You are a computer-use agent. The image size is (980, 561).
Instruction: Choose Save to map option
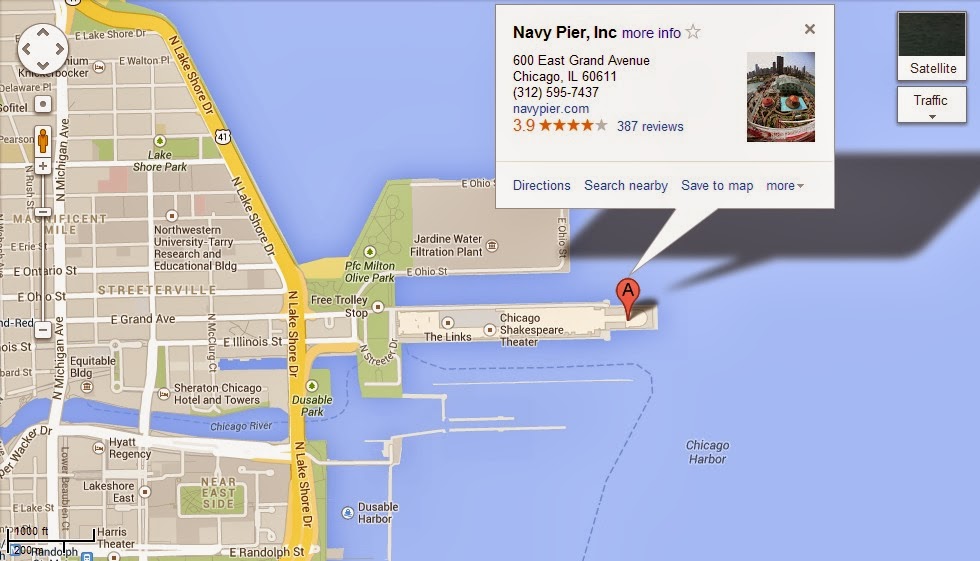(x=717, y=186)
